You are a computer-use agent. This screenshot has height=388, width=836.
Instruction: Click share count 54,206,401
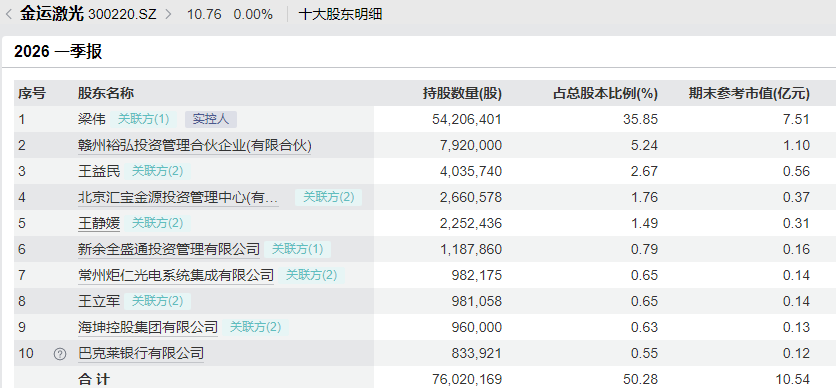pos(467,119)
